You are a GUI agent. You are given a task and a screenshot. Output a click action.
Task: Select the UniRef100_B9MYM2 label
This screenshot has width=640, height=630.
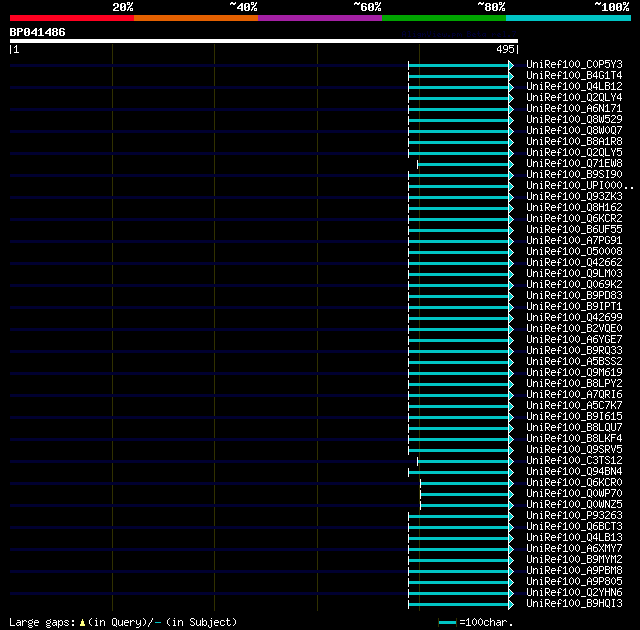click(574, 560)
